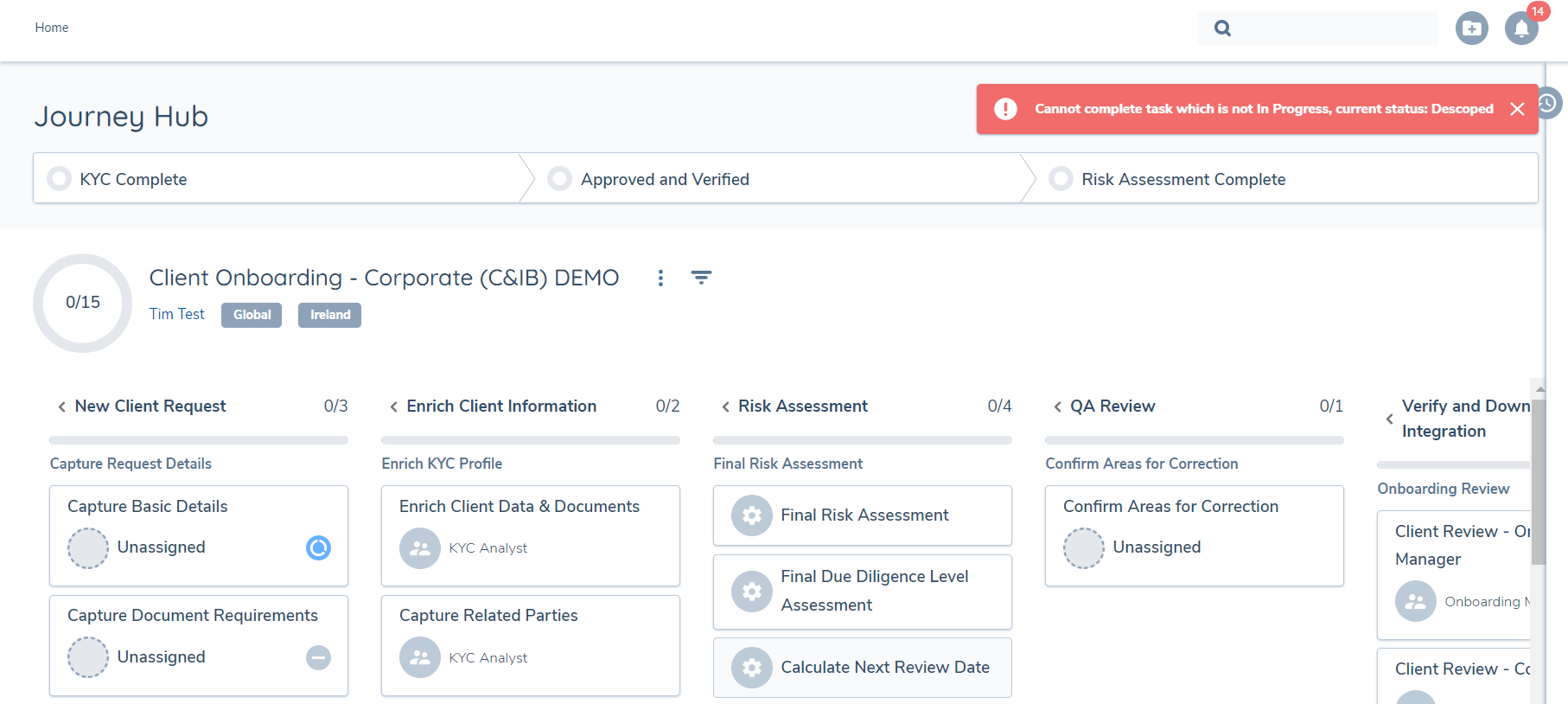Collapse the New Client Request stage

(x=61, y=406)
